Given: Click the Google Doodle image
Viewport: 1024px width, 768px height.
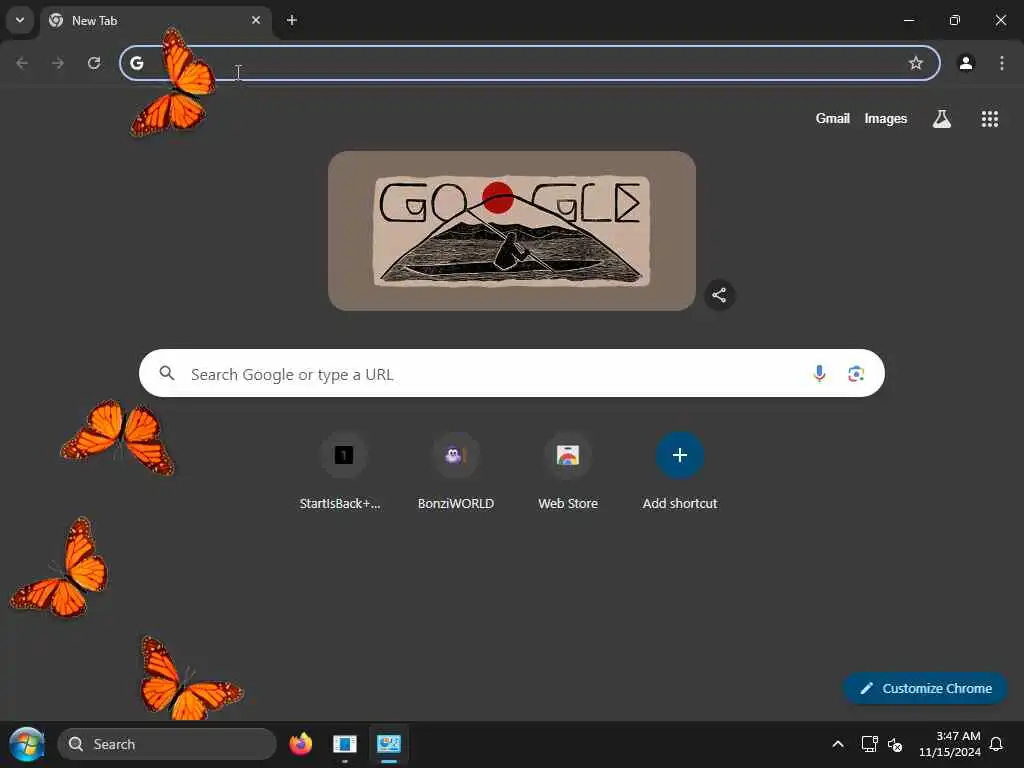Looking at the screenshot, I should coord(511,231).
